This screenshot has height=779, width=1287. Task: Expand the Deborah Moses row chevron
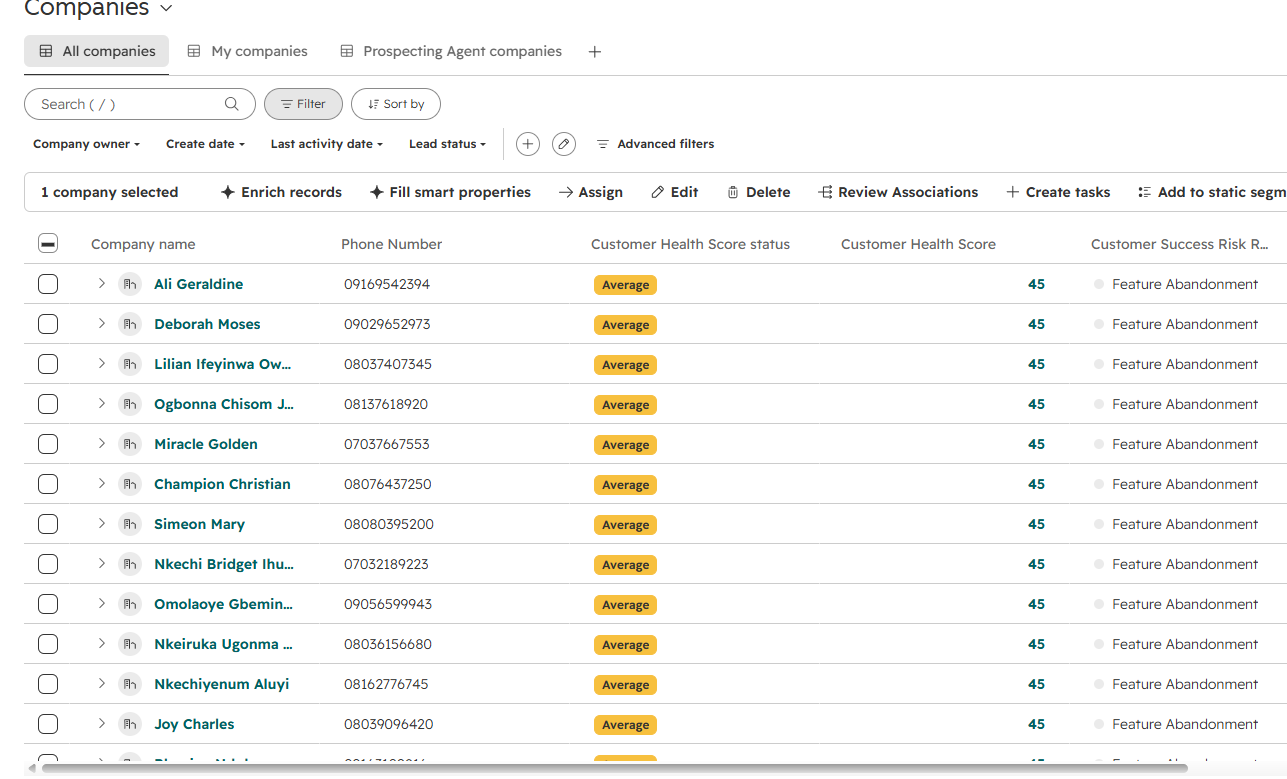(x=101, y=323)
